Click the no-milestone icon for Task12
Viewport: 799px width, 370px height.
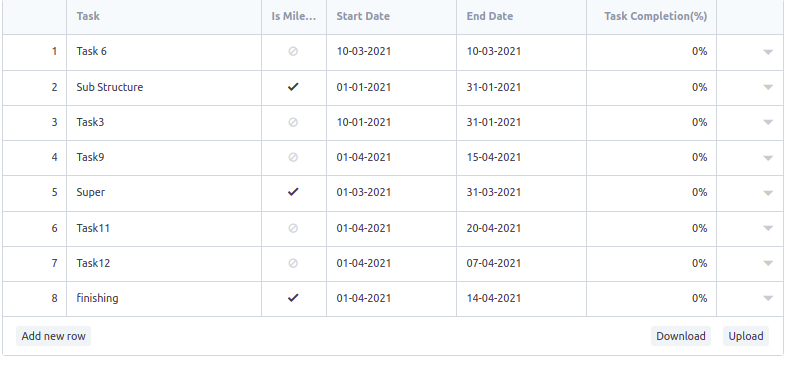[x=293, y=263]
